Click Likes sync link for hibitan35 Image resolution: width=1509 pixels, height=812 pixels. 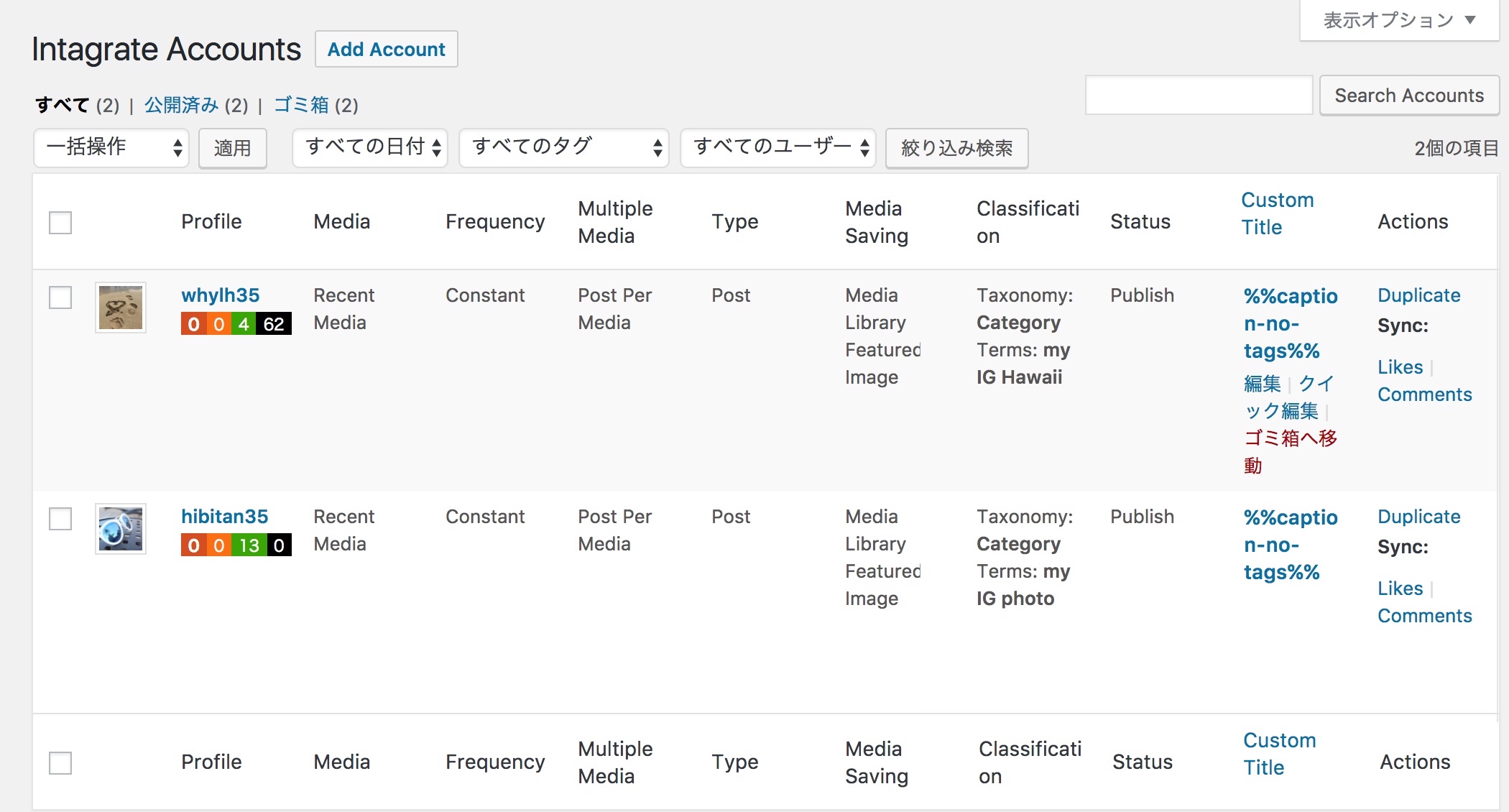click(1400, 589)
